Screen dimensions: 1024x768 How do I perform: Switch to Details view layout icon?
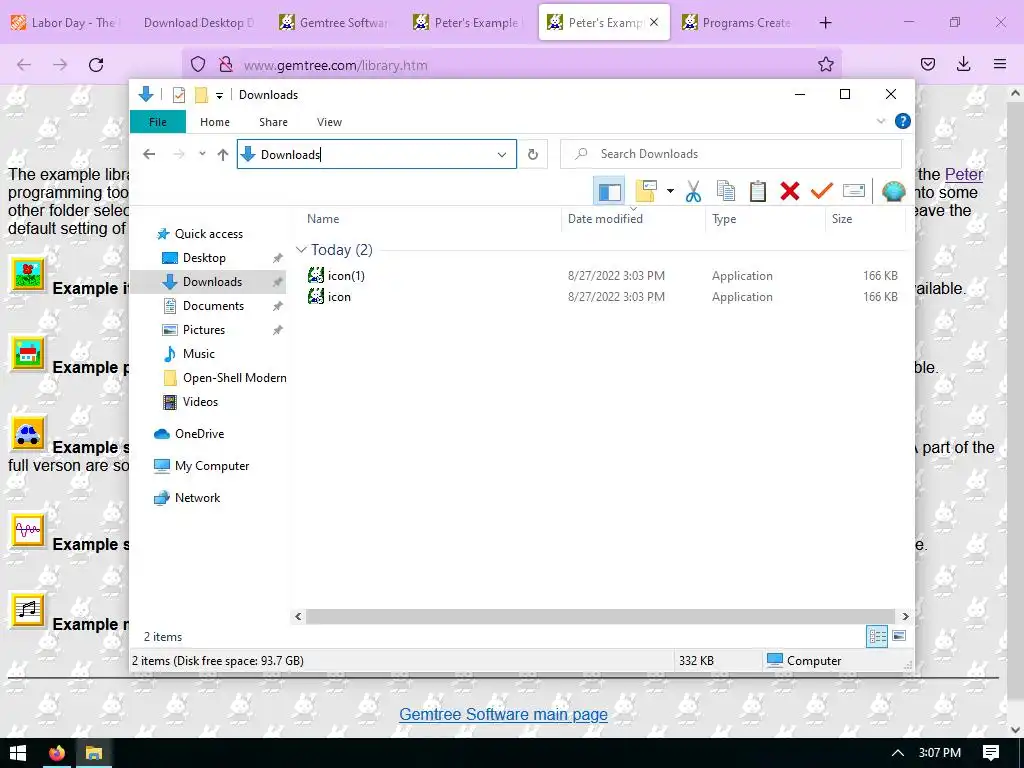[x=876, y=636]
